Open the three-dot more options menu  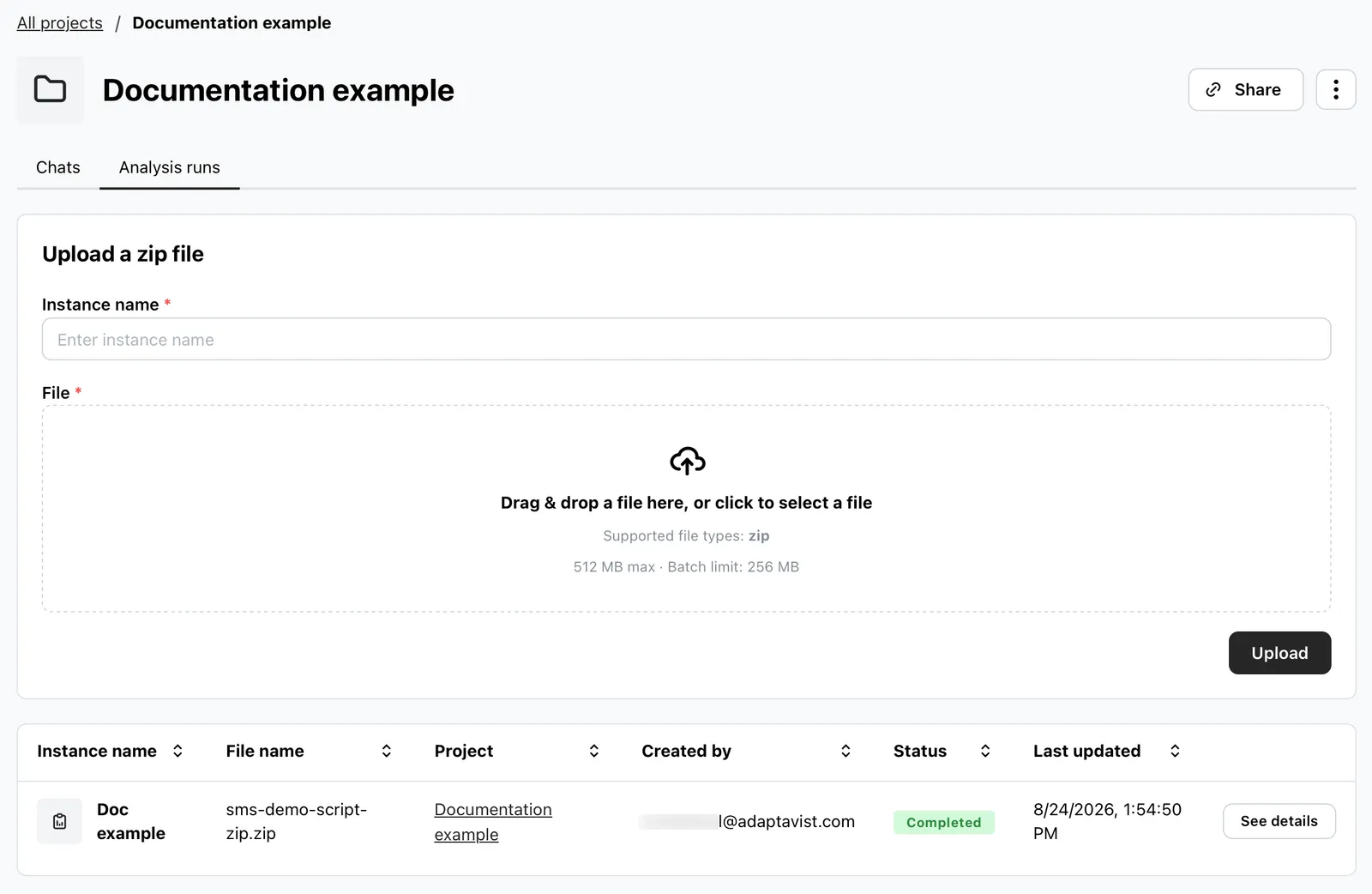1335,89
